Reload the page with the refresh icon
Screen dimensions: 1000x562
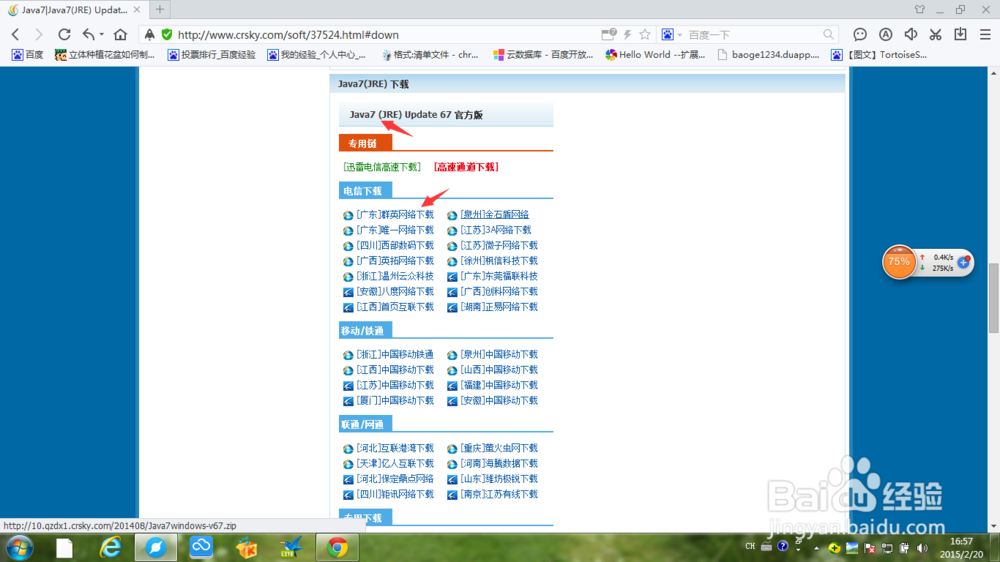coord(64,34)
